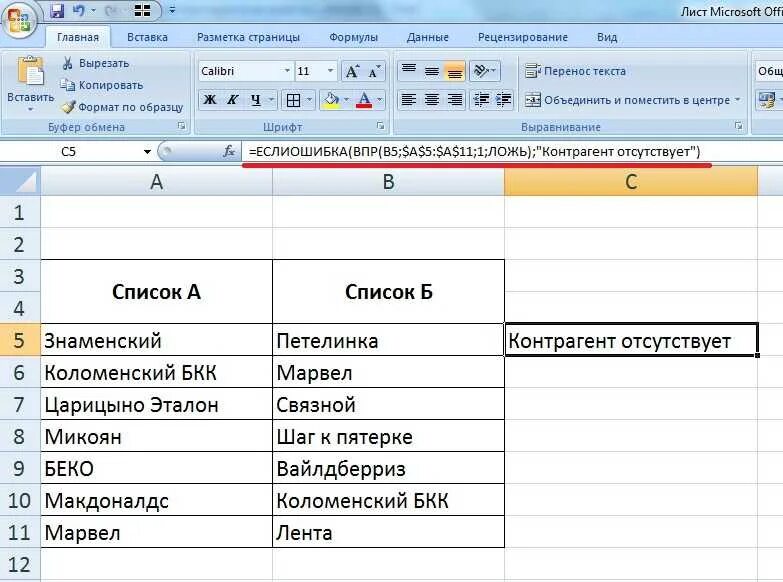Expand borders options dropdown arrow
Viewport: 783px width, 582px height.
coord(309,100)
